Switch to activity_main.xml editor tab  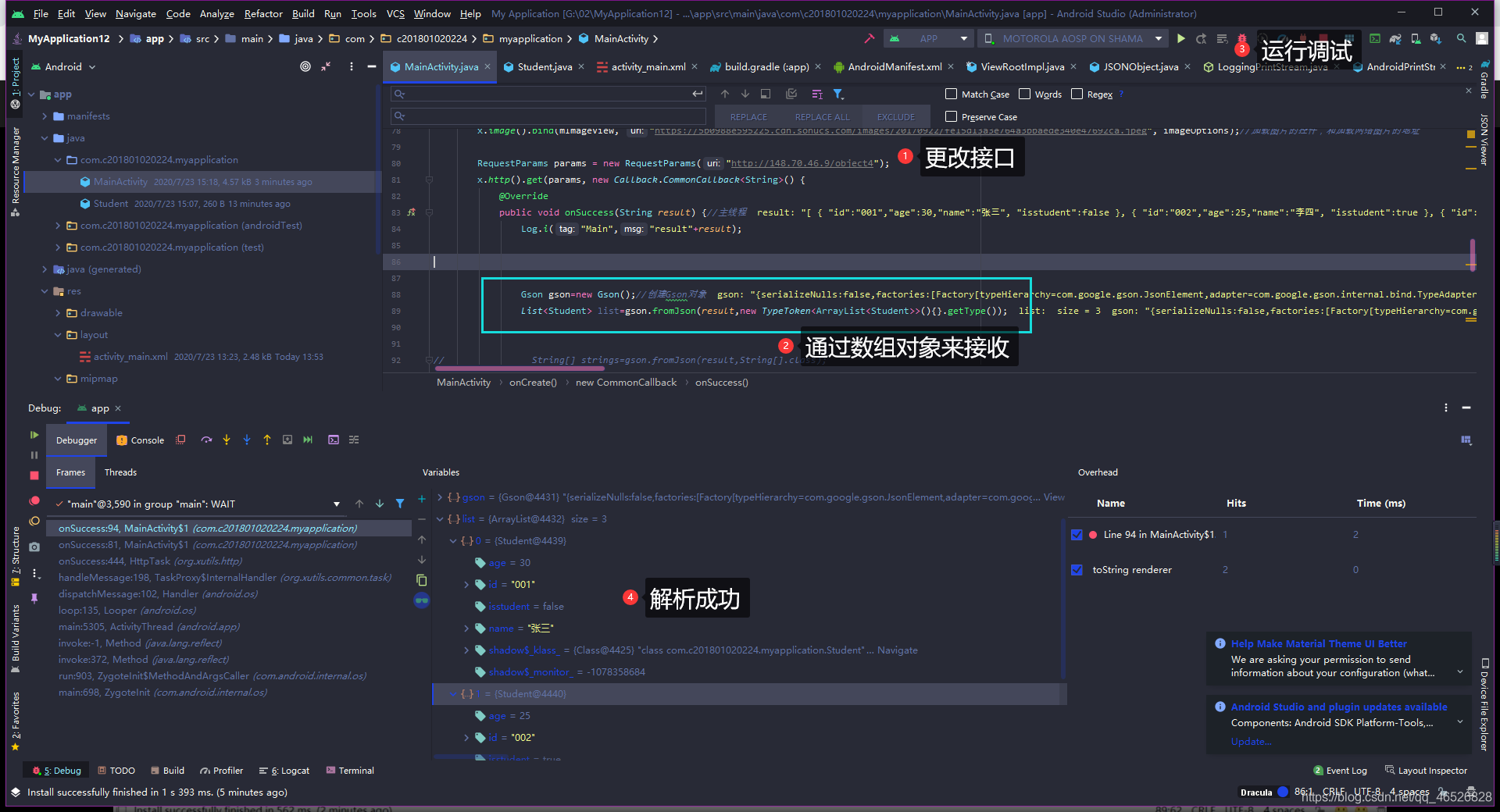(x=648, y=67)
